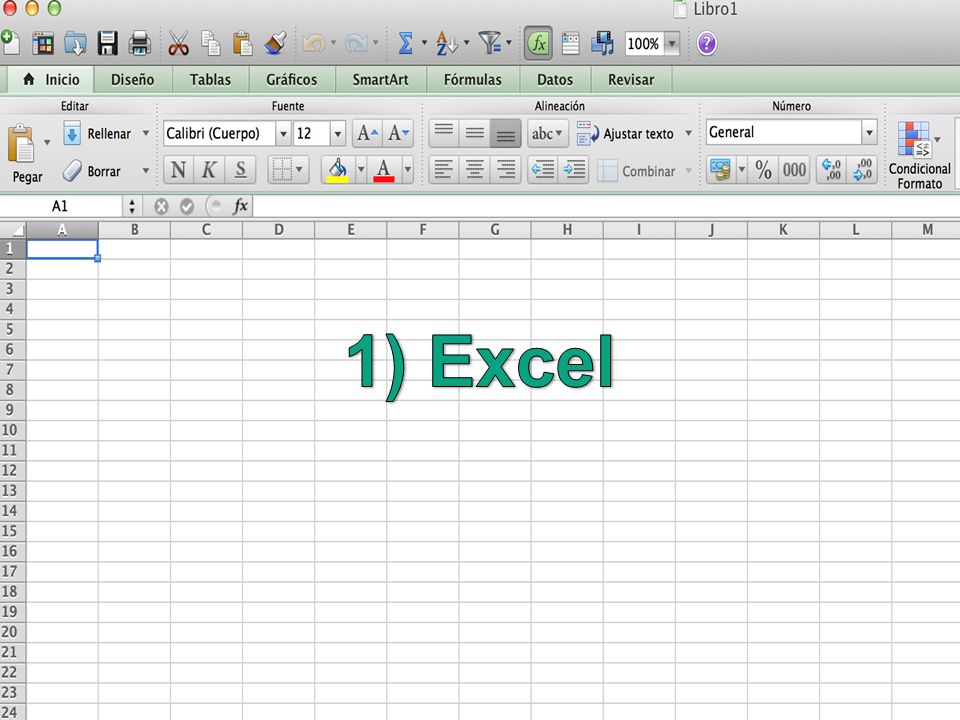The image size is (960, 720).
Task: Expand the zoom 100% dropdown
Action: pyautogui.click(x=672, y=43)
